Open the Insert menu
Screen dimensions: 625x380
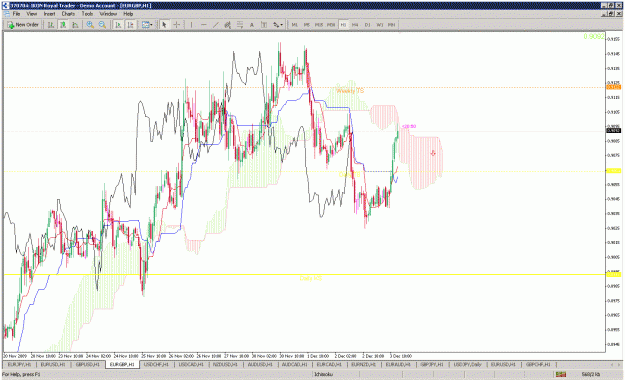pos(49,14)
